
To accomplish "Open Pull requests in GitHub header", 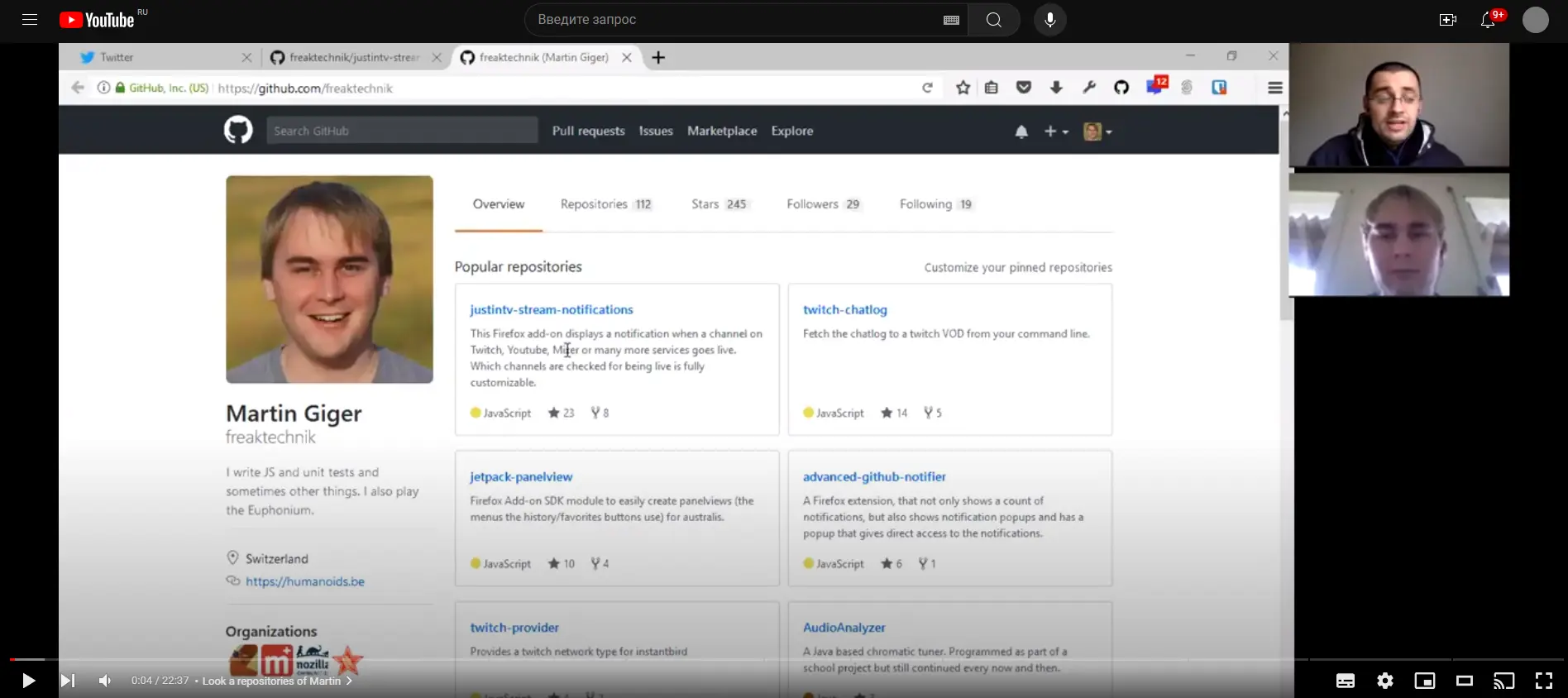I will point(589,131).
